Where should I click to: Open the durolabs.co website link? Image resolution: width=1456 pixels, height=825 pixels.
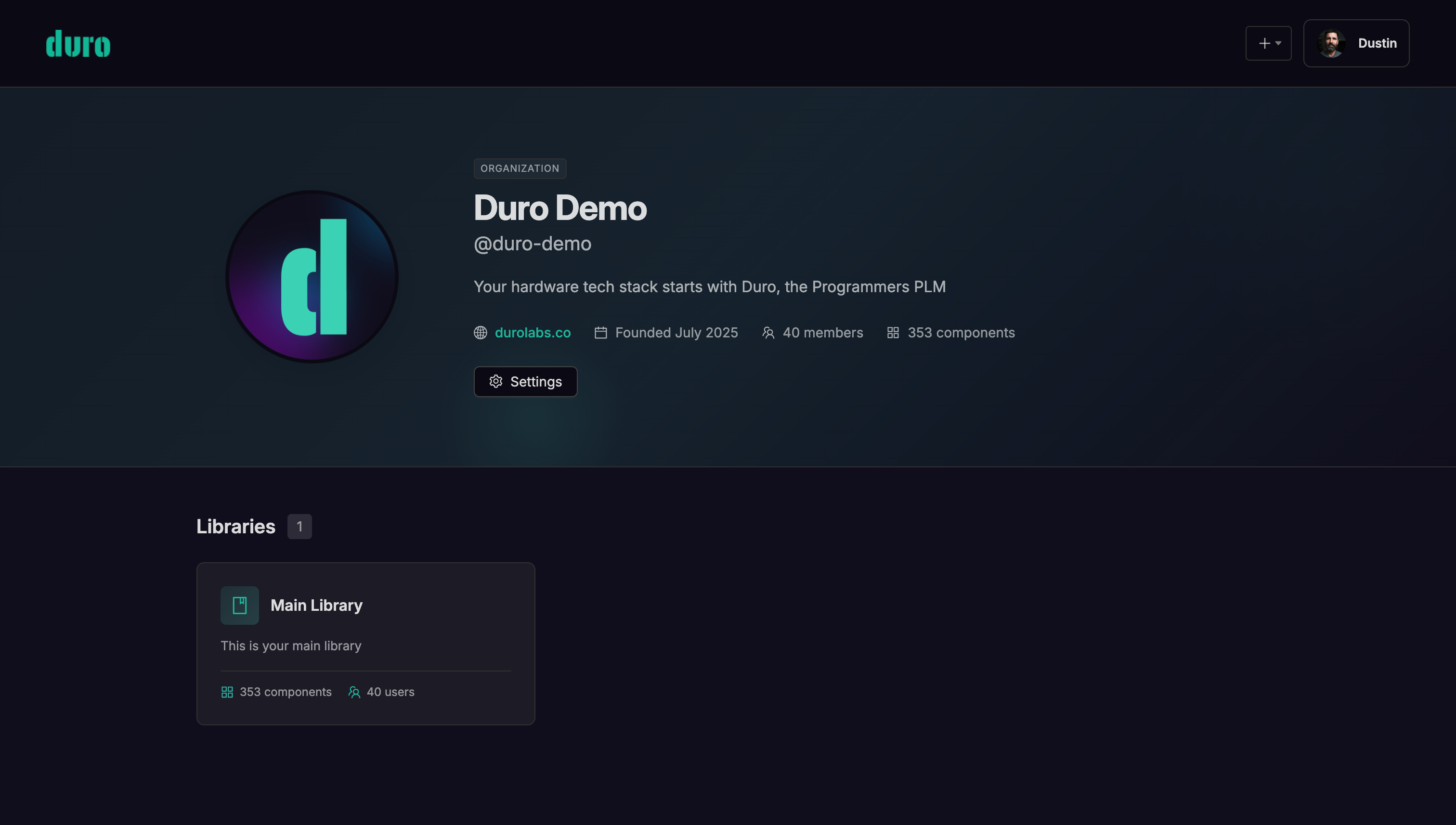[532, 333]
